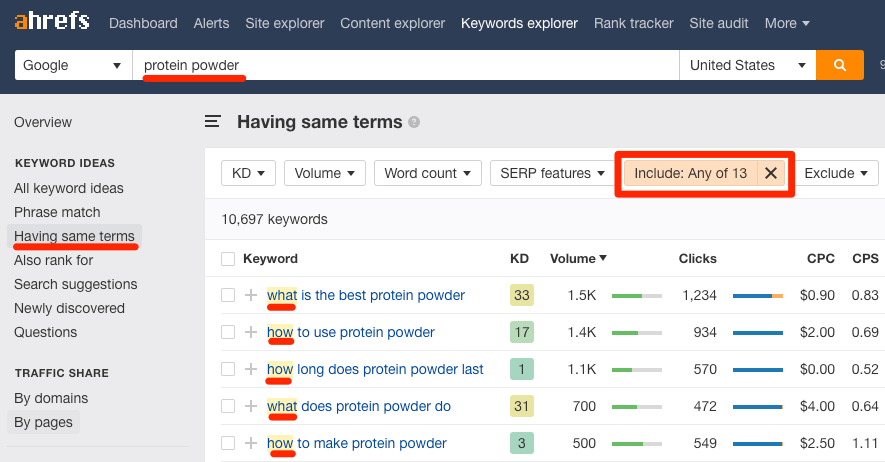Open the More menu in top navigation

click(x=787, y=23)
